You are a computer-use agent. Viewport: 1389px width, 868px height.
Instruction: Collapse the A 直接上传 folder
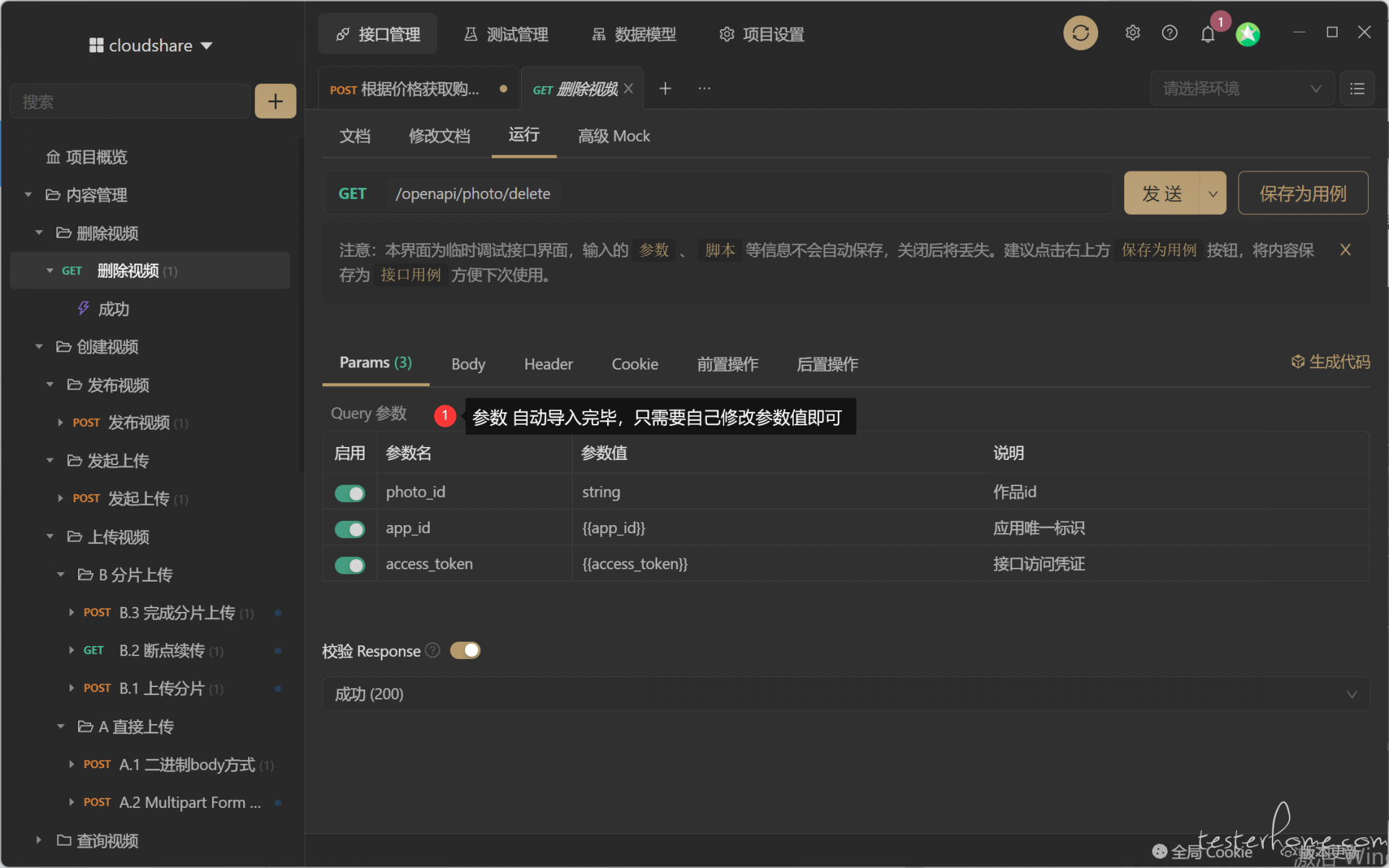[x=61, y=726]
